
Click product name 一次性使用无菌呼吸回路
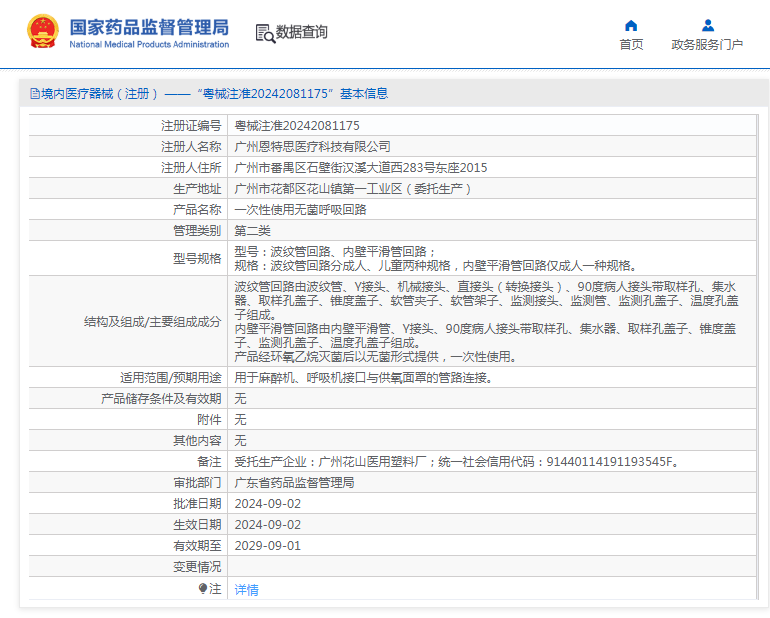[300, 210]
